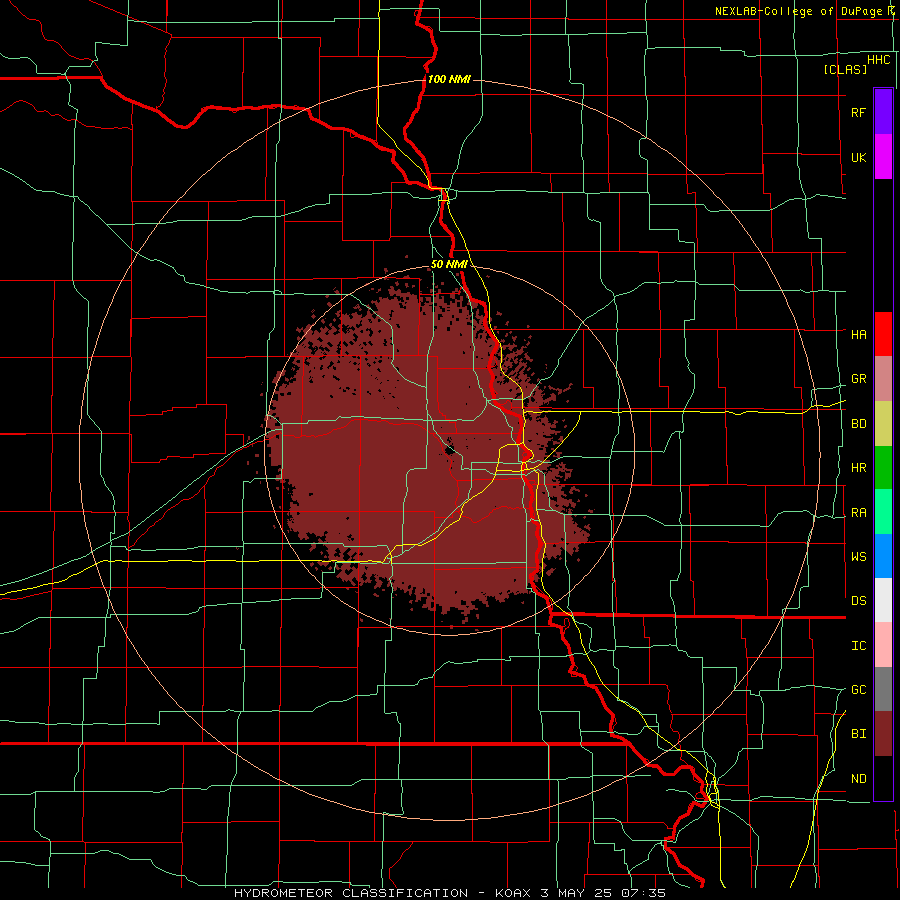Click the 100 NMI range ring label

click(449, 79)
